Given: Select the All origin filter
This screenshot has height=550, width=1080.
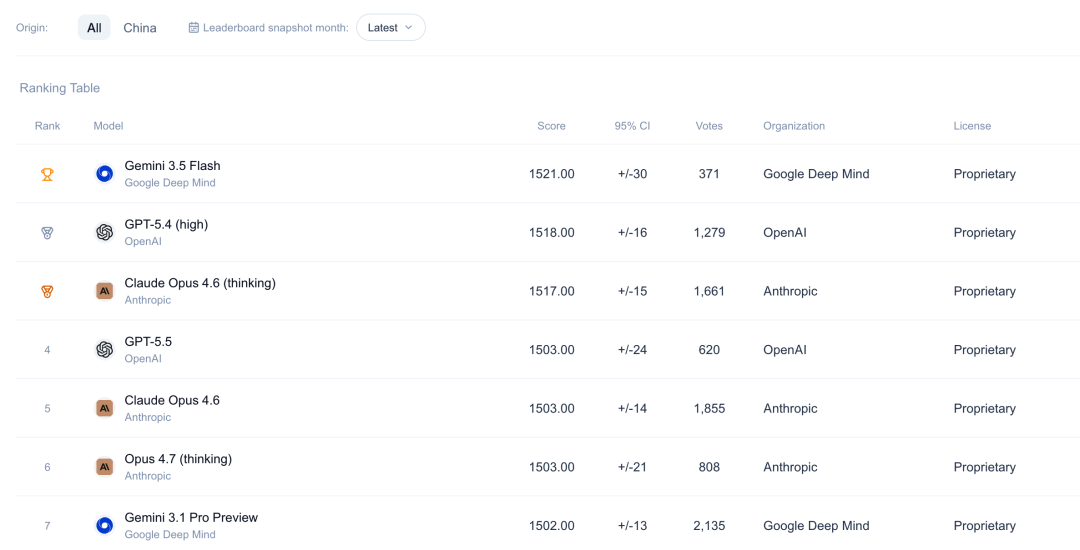Looking at the screenshot, I should click(x=94, y=28).
